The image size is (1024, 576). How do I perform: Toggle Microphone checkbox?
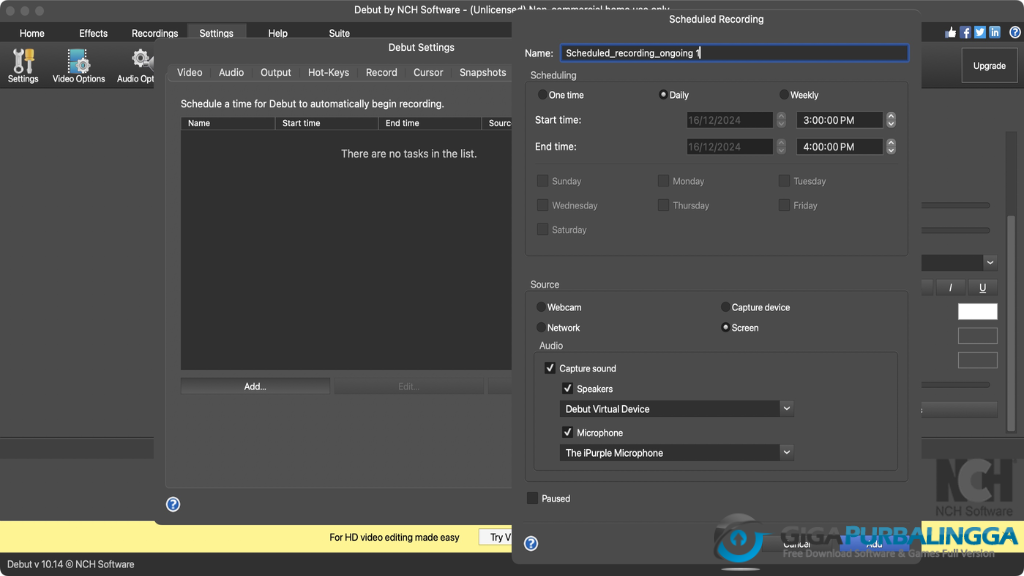pyautogui.click(x=568, y=432)
